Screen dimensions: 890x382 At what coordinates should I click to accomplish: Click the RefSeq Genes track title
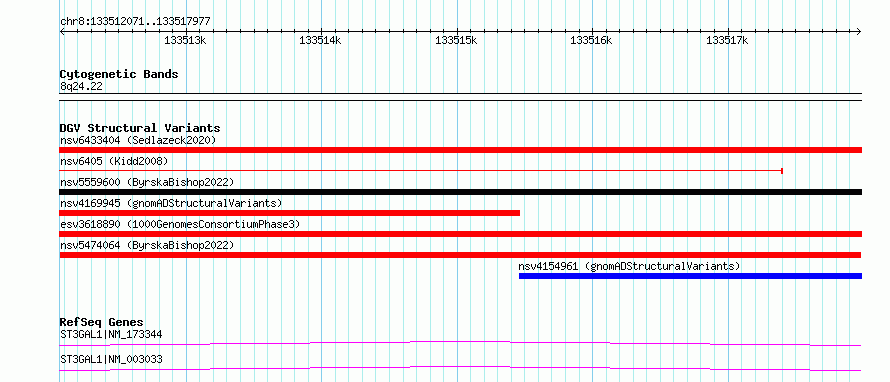(102, 322)
